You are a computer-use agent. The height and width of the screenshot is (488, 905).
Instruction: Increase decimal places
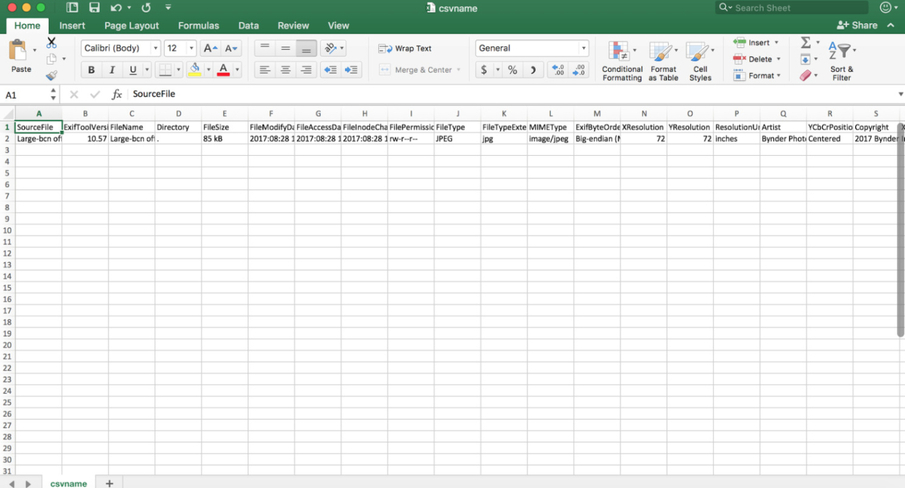(x=558, y=70)
